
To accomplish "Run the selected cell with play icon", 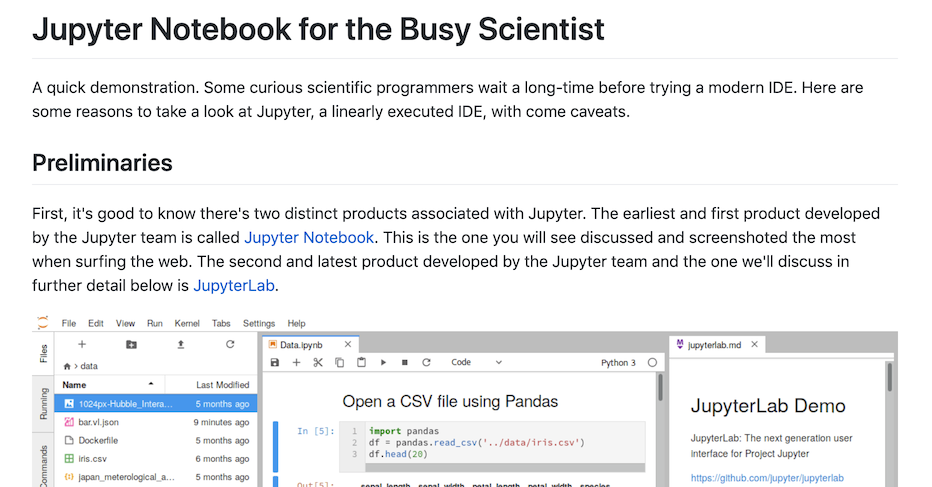I will [x=383, y=363].
